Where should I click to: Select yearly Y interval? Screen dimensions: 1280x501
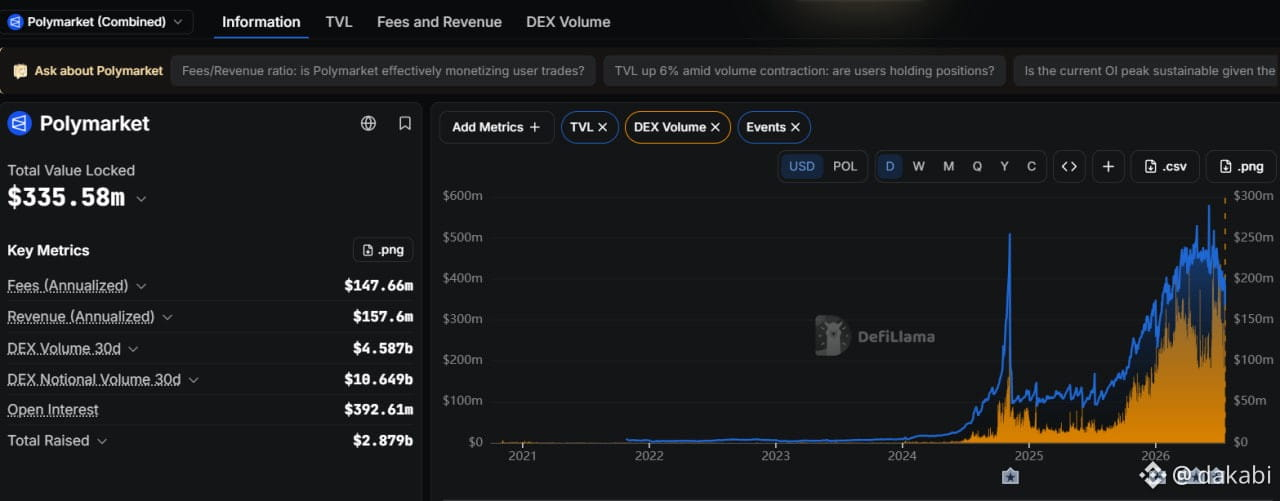pyautogui.click(x=1004, y=166)
